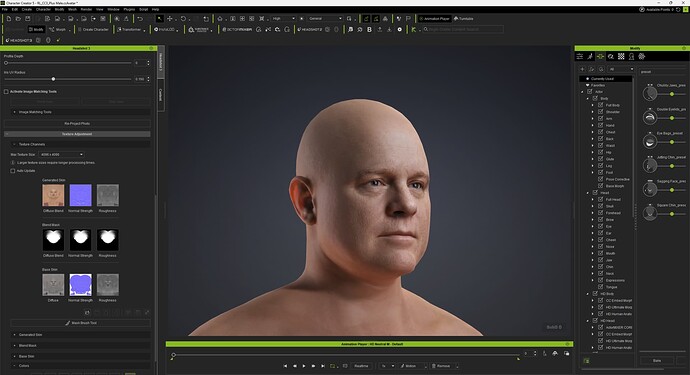This screenshot has height=375, width=690.
Task: Collapse the Texture Channels section
Action: (x=80, y=144)
